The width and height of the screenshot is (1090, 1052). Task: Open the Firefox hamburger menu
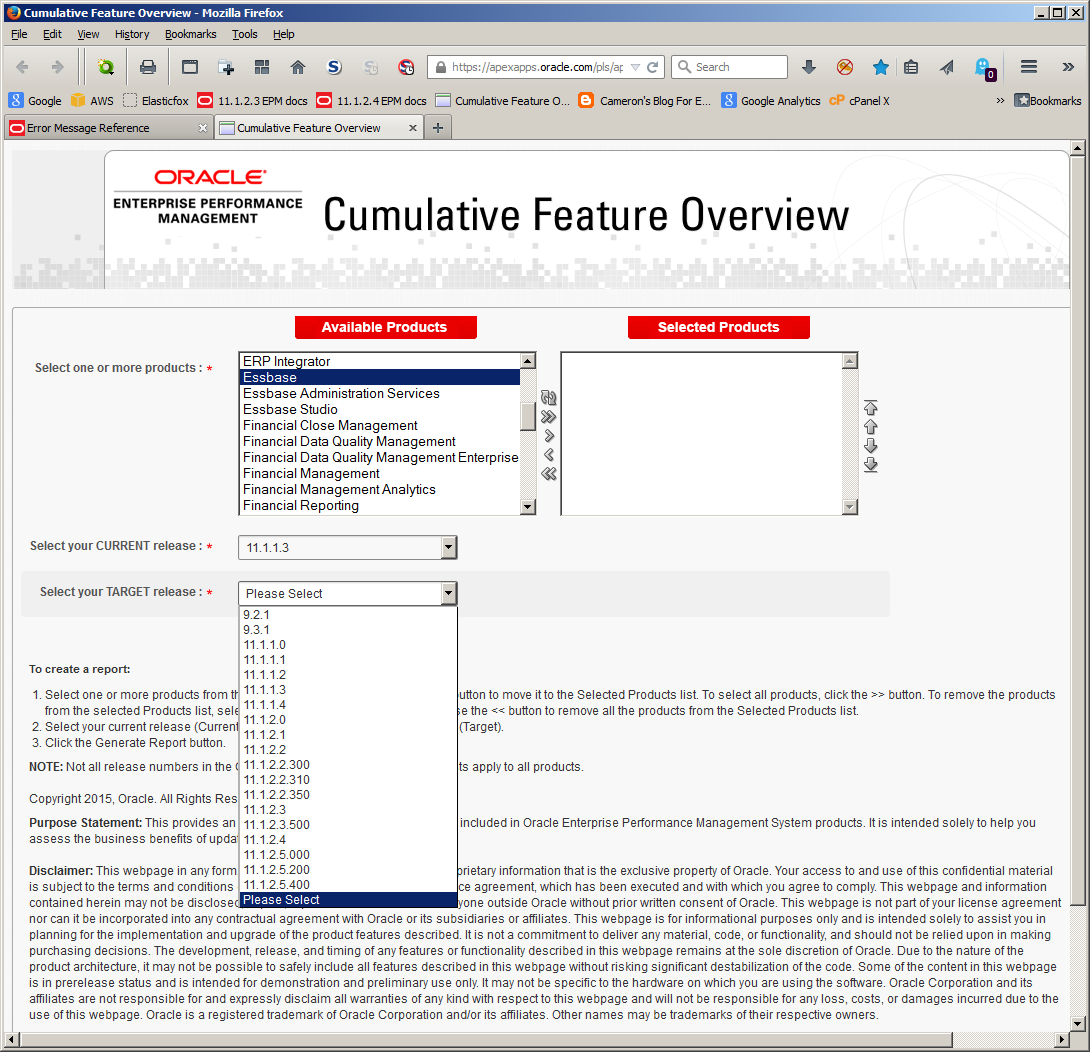[1029, 67]
